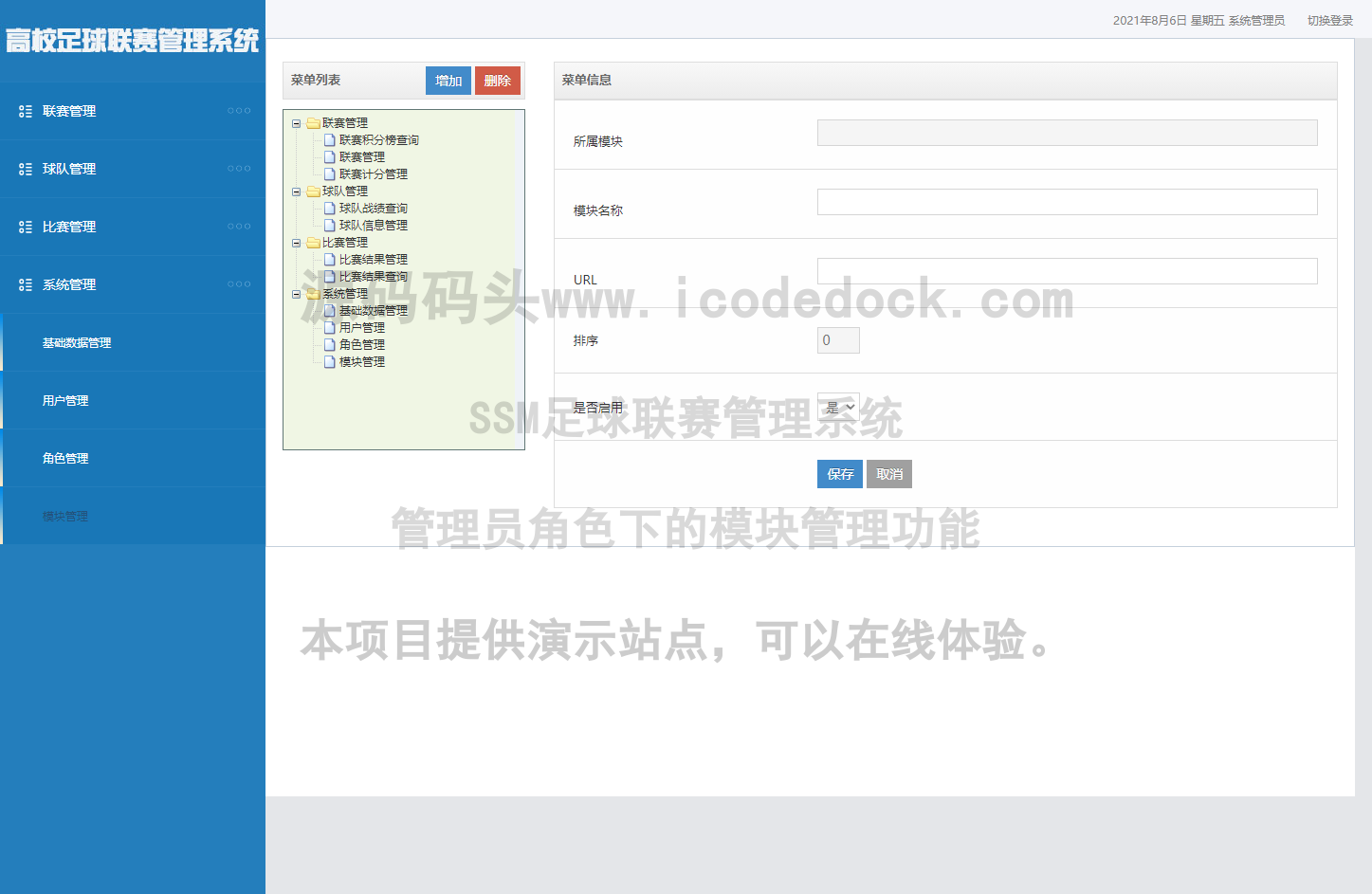Select the 用户管理 document icon

(x=329, y=327)
